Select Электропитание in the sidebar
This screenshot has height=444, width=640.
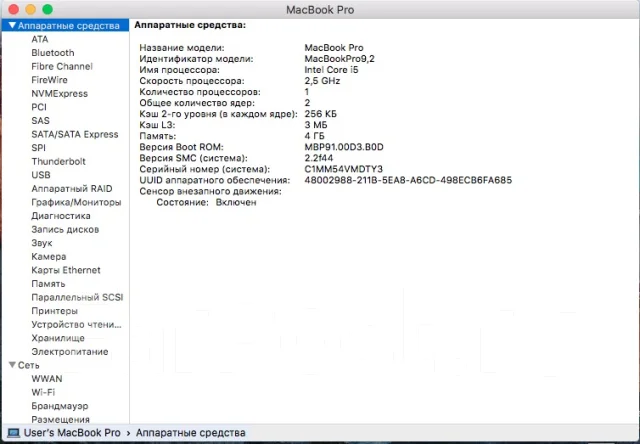tap(69, 351)
